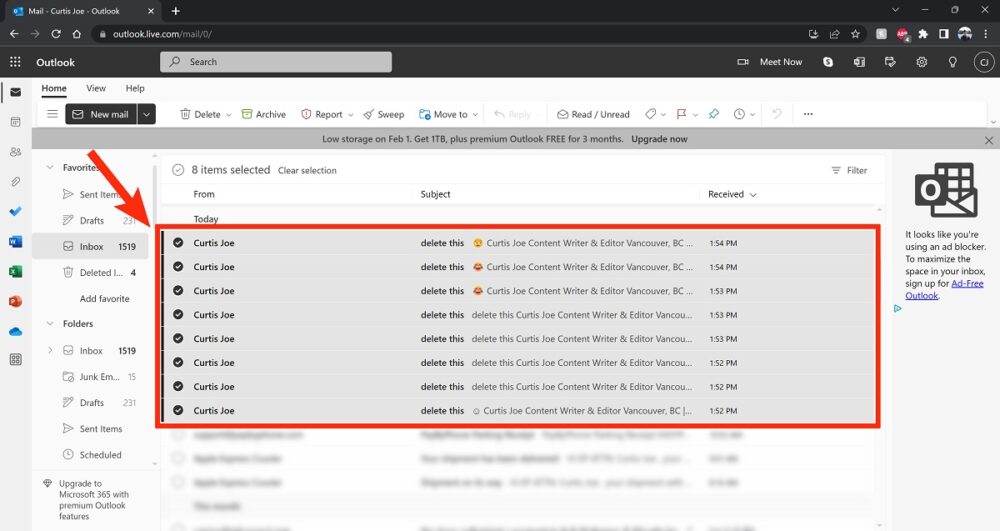This screenshot has height=531, width=1000.
Task: Collapse the Favorites section
Action: 50,168
